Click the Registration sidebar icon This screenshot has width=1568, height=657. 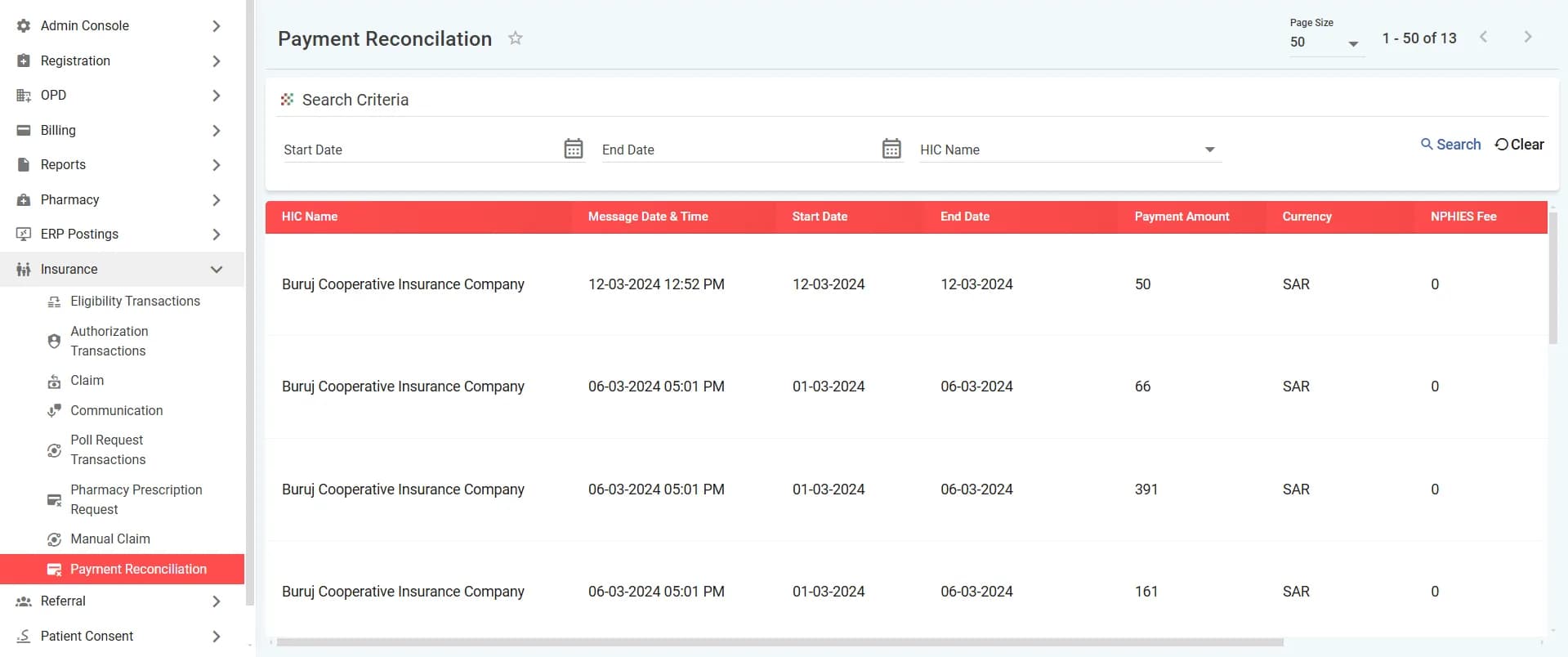point(24,60)
